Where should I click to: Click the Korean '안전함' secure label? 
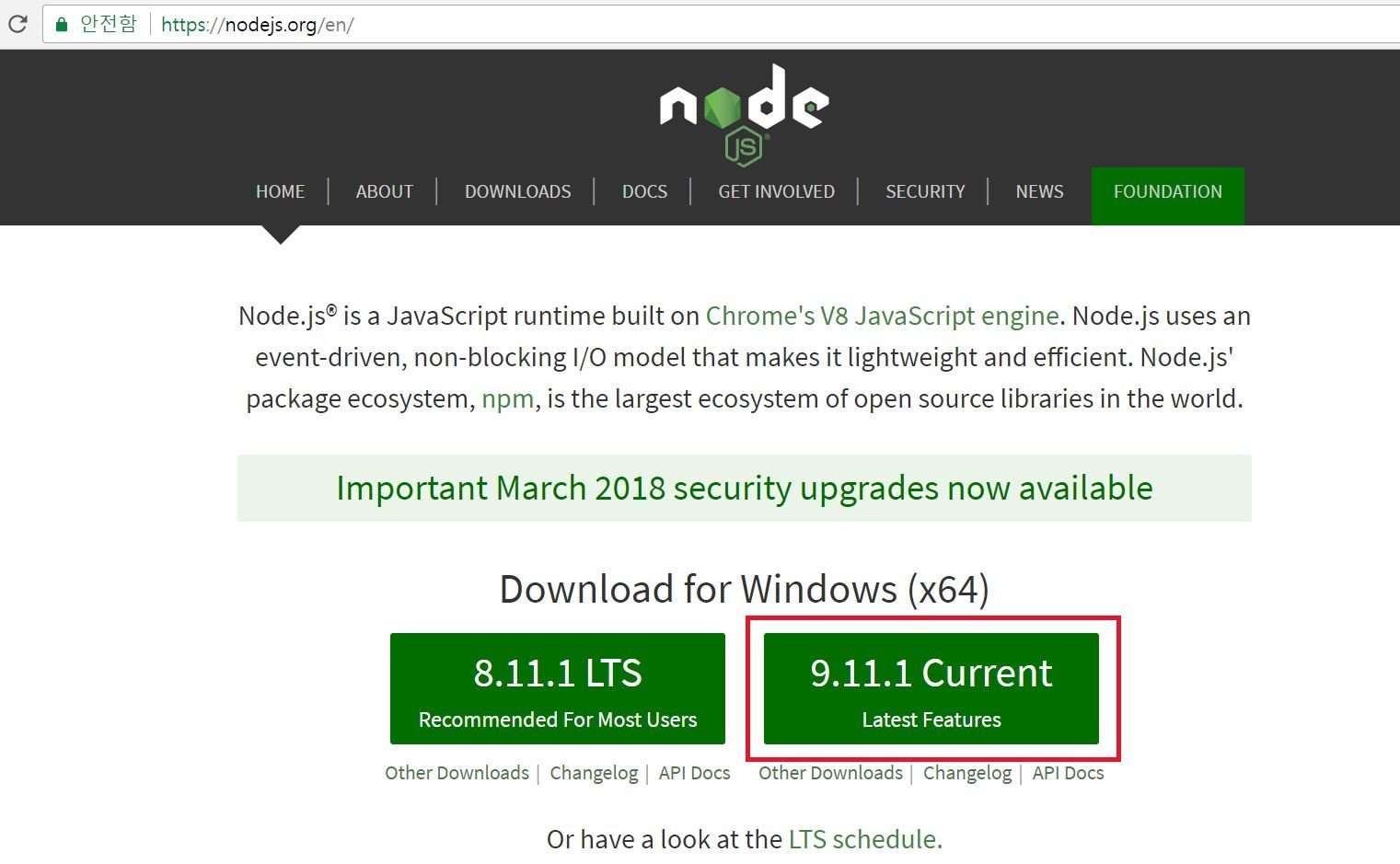click(108, 24)
